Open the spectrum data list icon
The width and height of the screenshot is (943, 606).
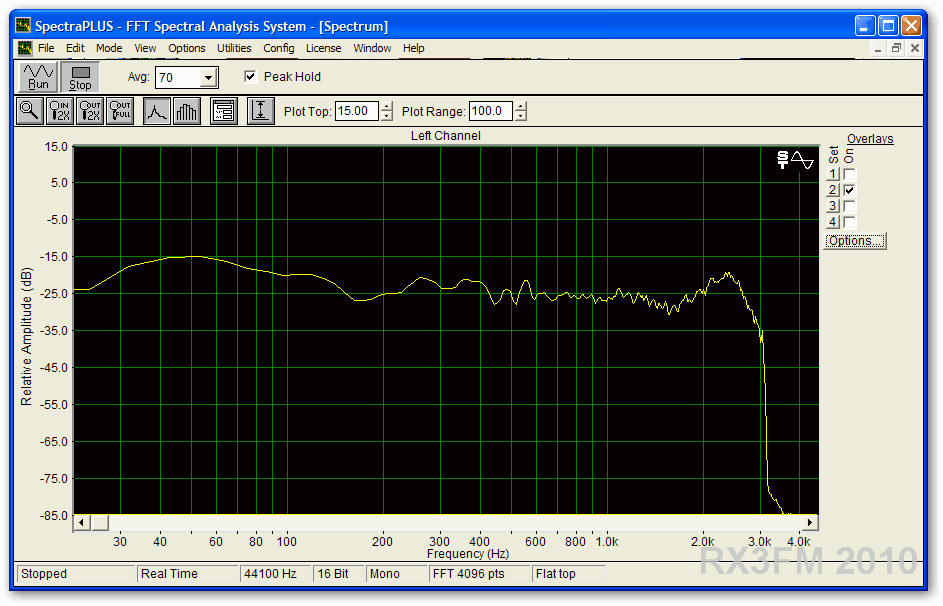coord(224,111)
